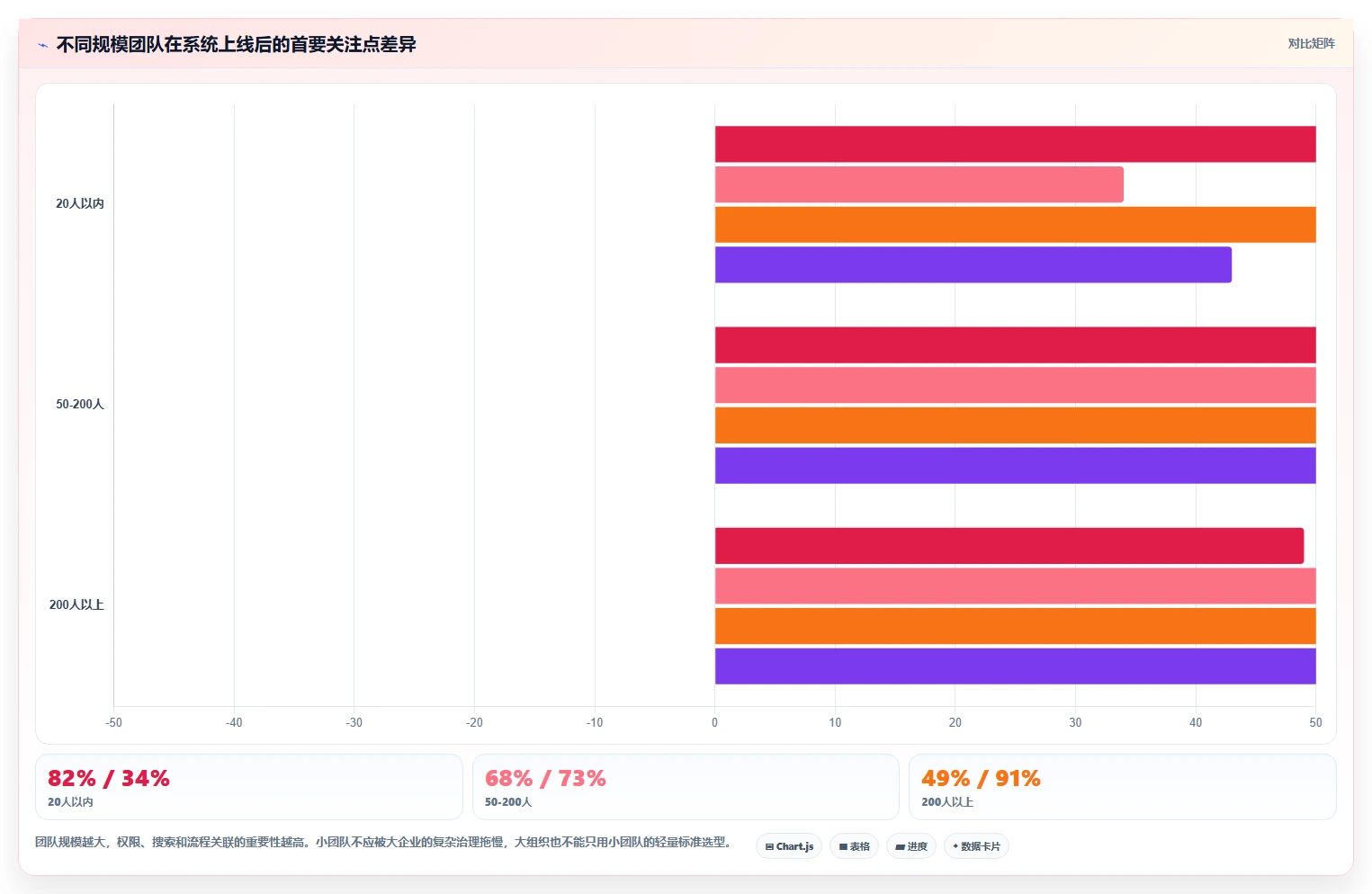Click the orange bar in the 50-200人 group
Screen dimensions: 1372x894
tap(1015, 425)
